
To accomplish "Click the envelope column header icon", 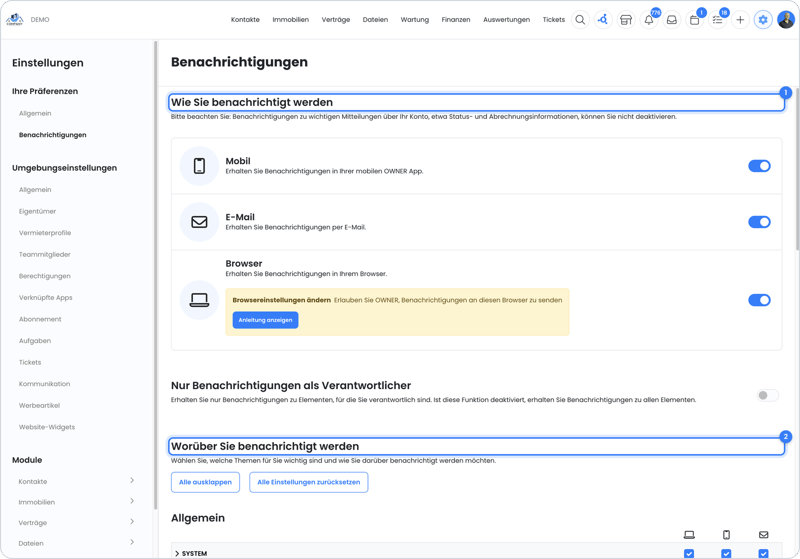I will pyautogui.click(x=764, y=535).
